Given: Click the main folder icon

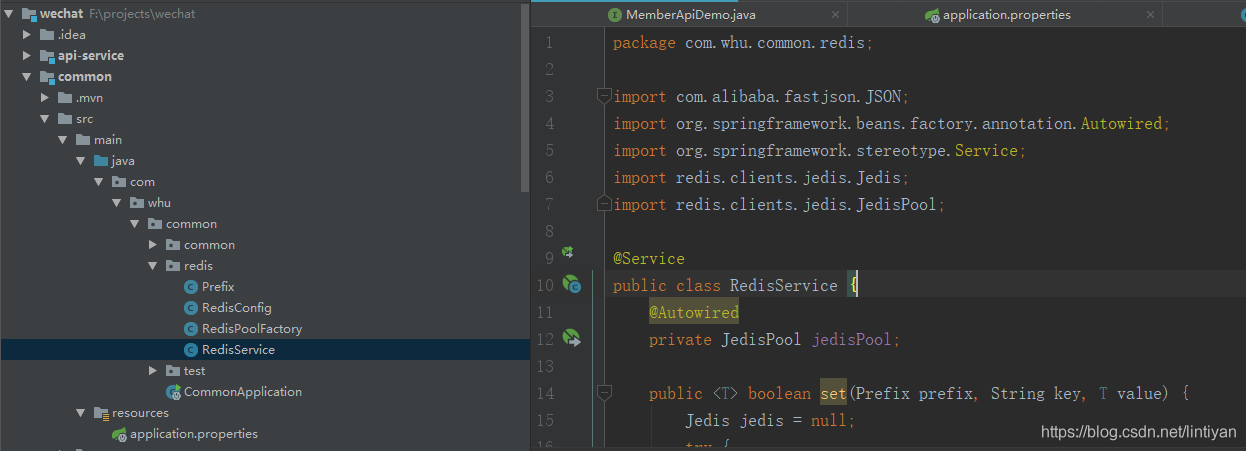Looking at the screenshot, I should 83,140.
